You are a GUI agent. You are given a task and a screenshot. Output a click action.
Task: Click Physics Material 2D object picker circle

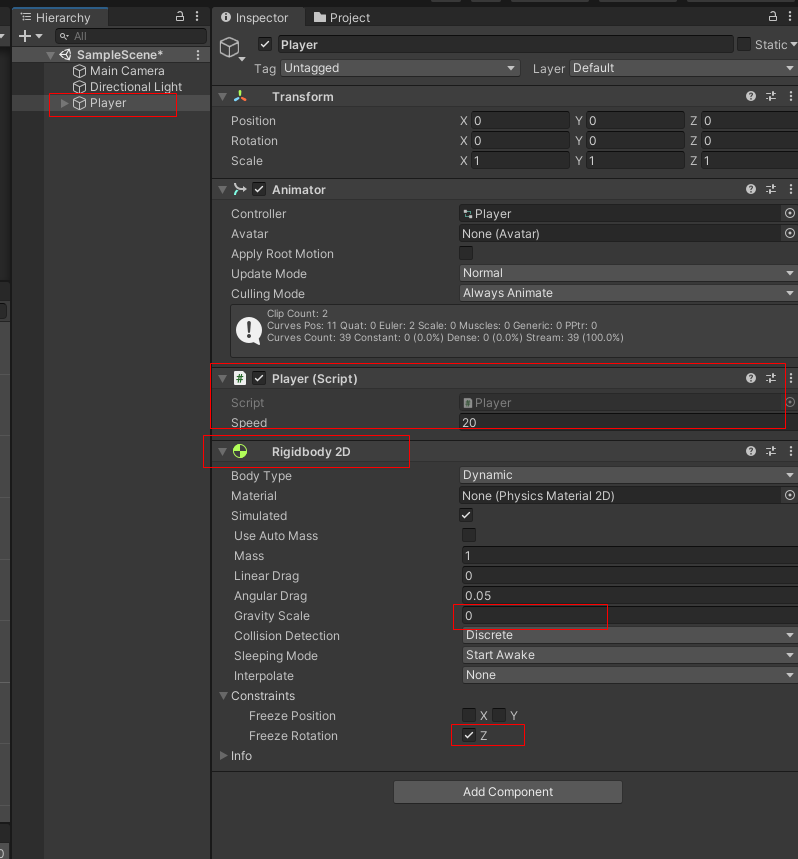(790, 495)
